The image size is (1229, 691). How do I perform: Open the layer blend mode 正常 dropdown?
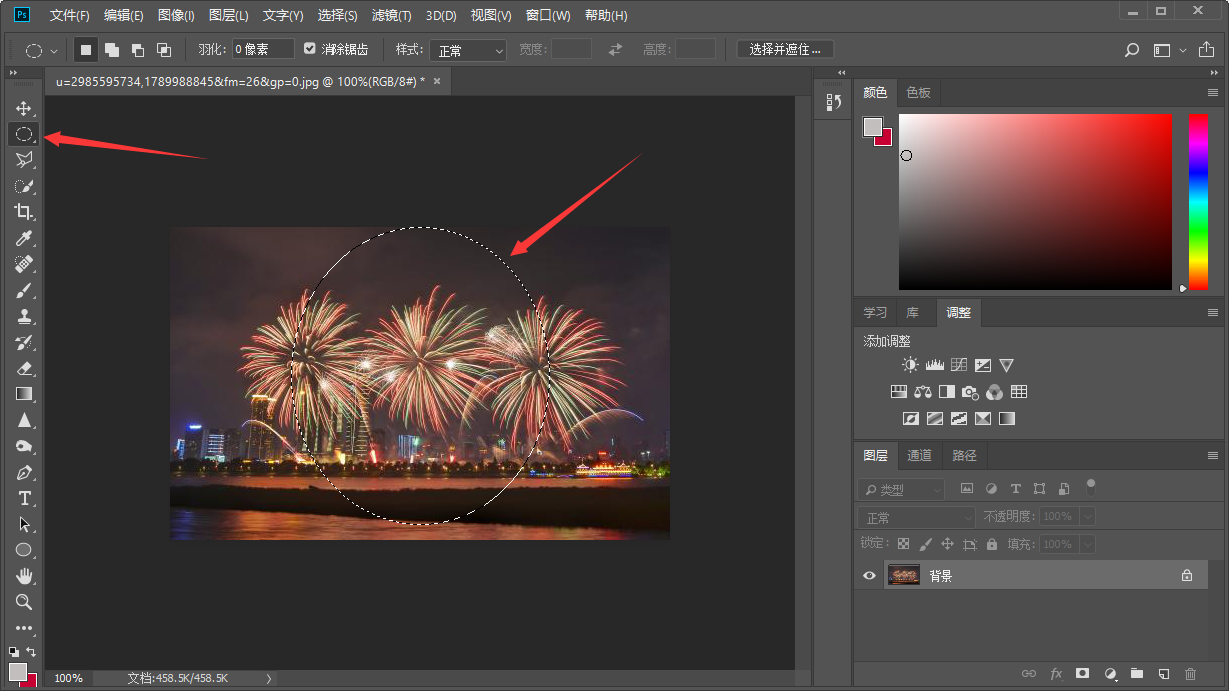[916, 517]
